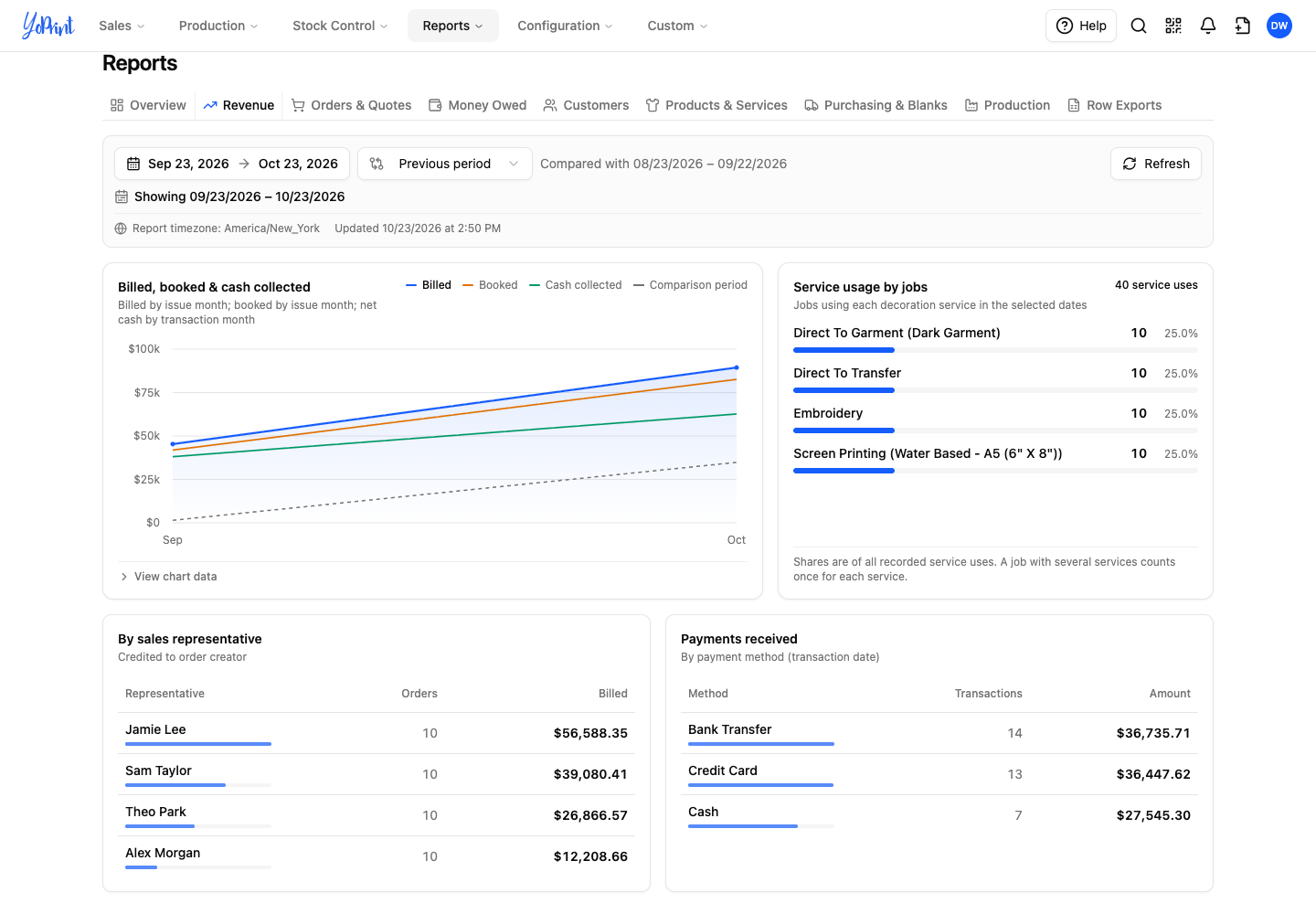Open the Money Owed tab
The height and width of the screenshot is (914, 1316).
pos(477,105)
